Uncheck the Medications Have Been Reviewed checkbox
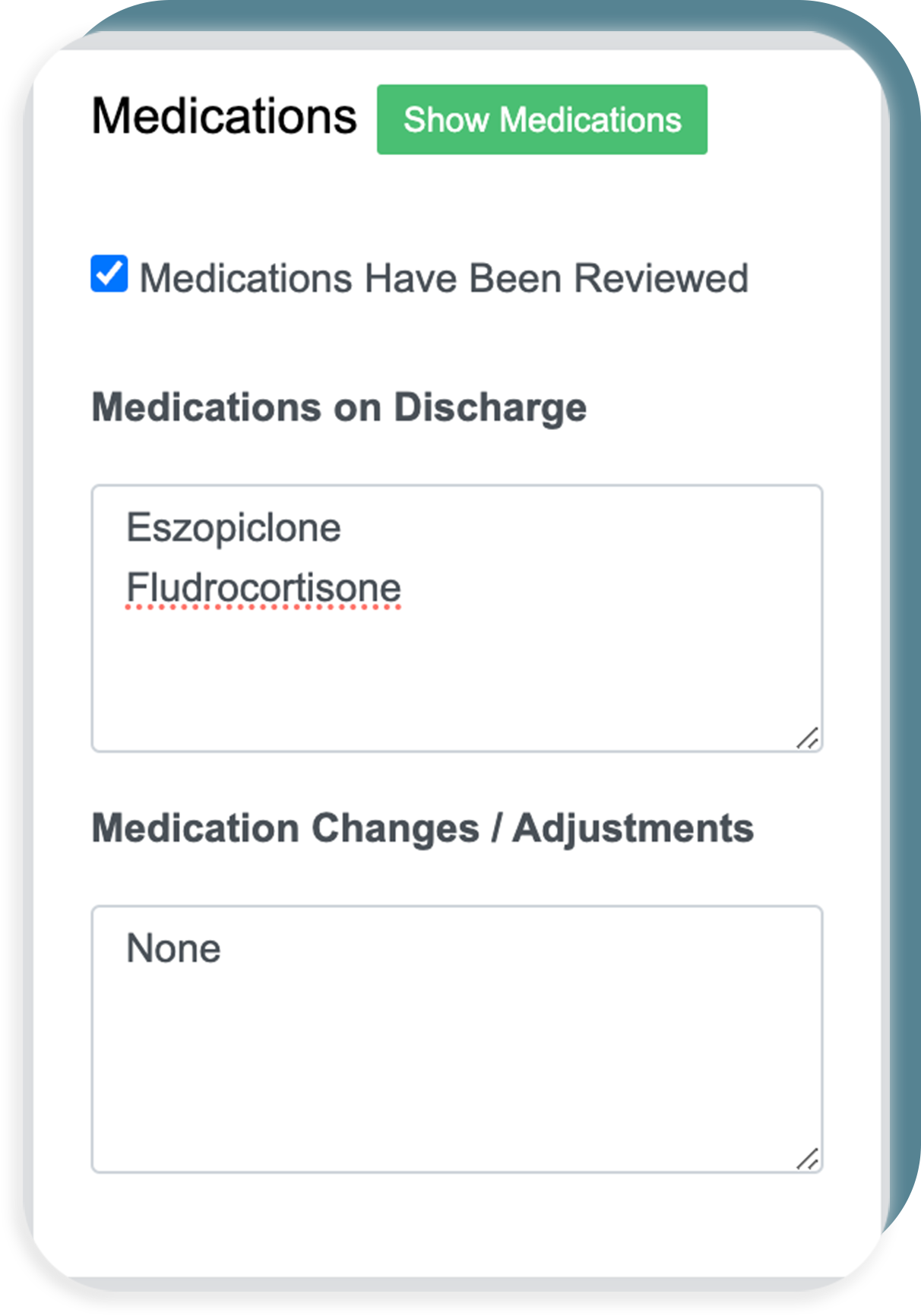921x1316 pixels. (109, 274)
